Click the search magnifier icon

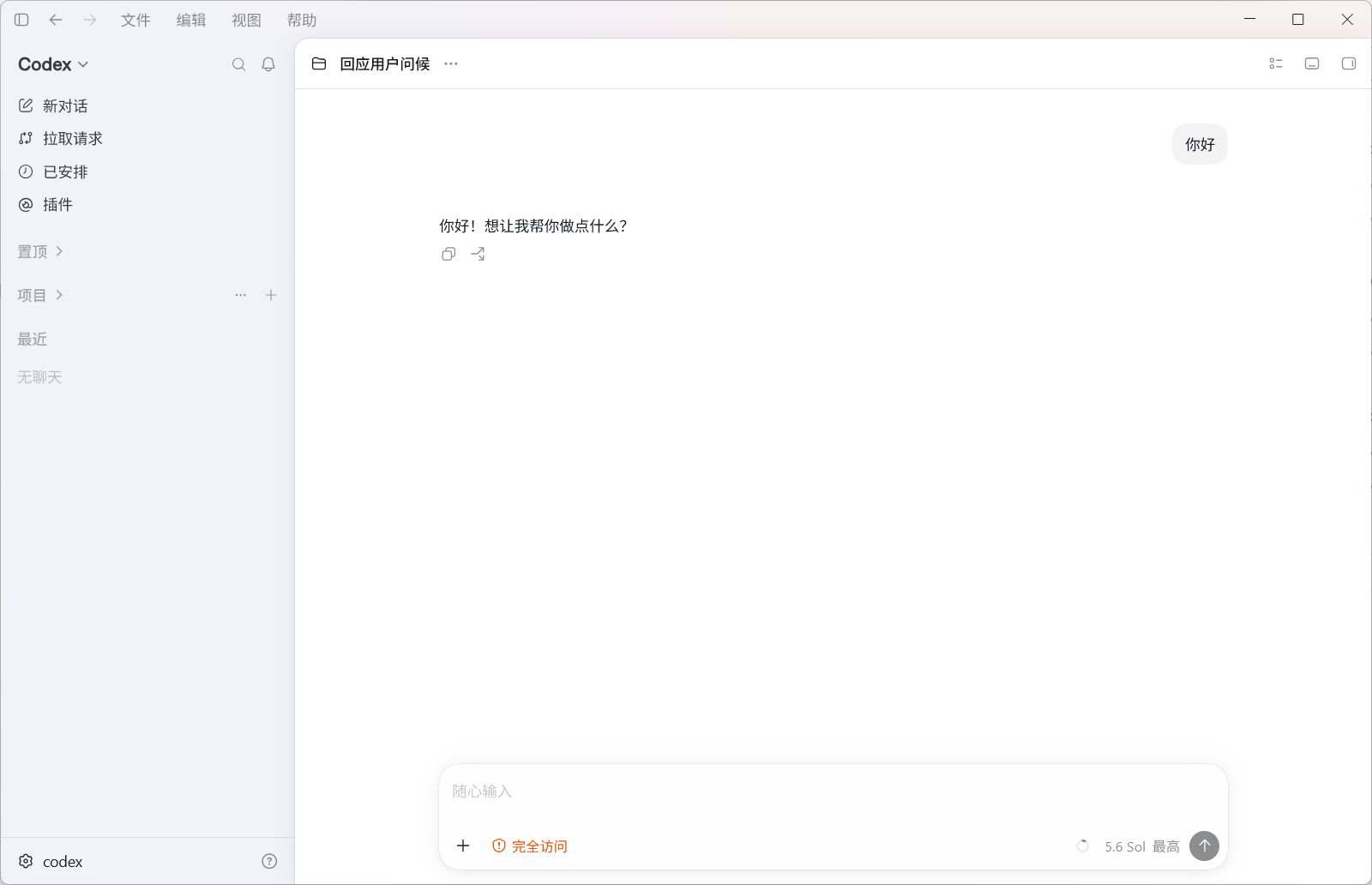pyautogui.click(x=239, y=64)
